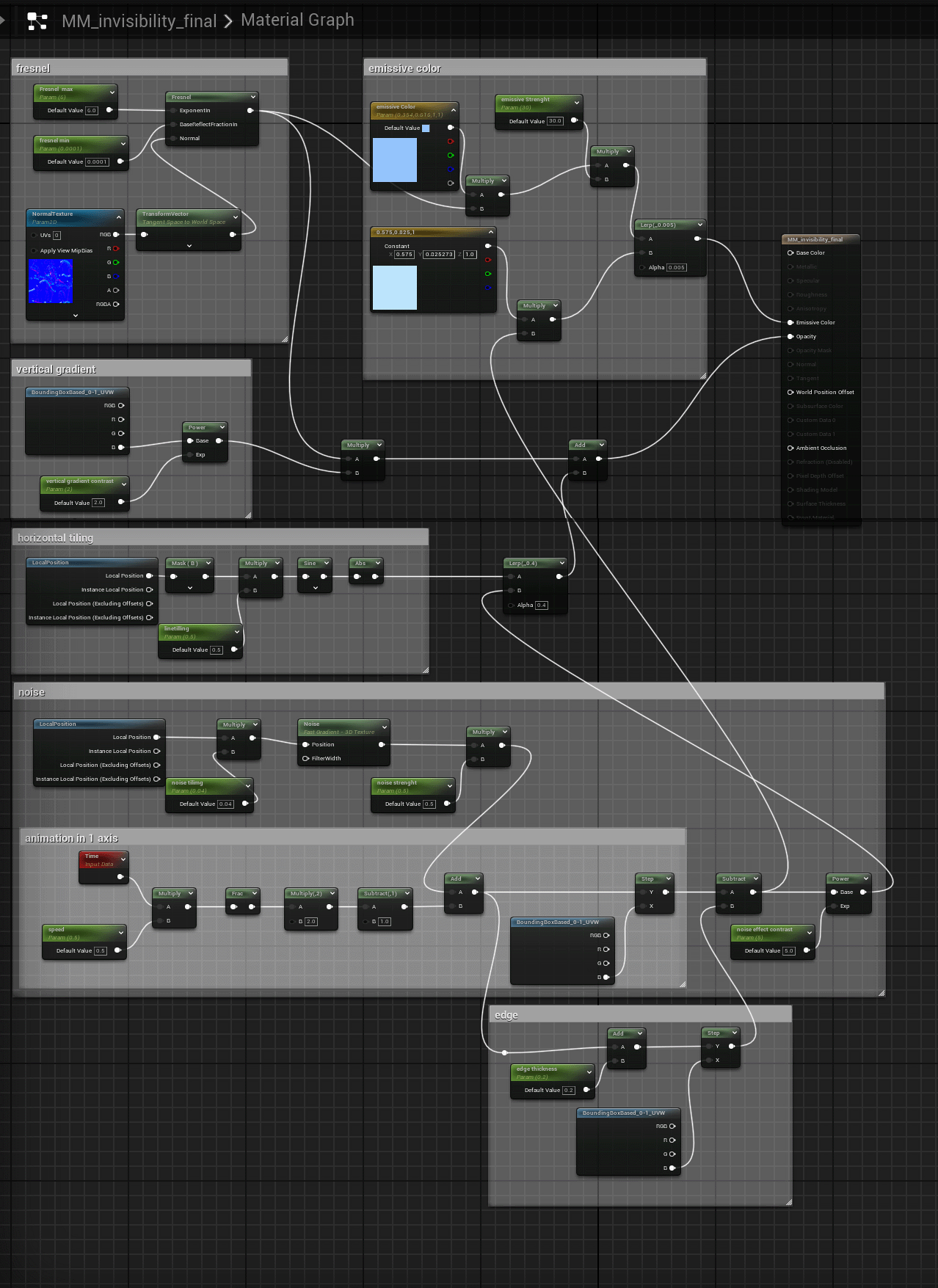Edit fresnel min Default Value 0.0001 field
This screenshot has height=1288, width=938.
point(97,162)
